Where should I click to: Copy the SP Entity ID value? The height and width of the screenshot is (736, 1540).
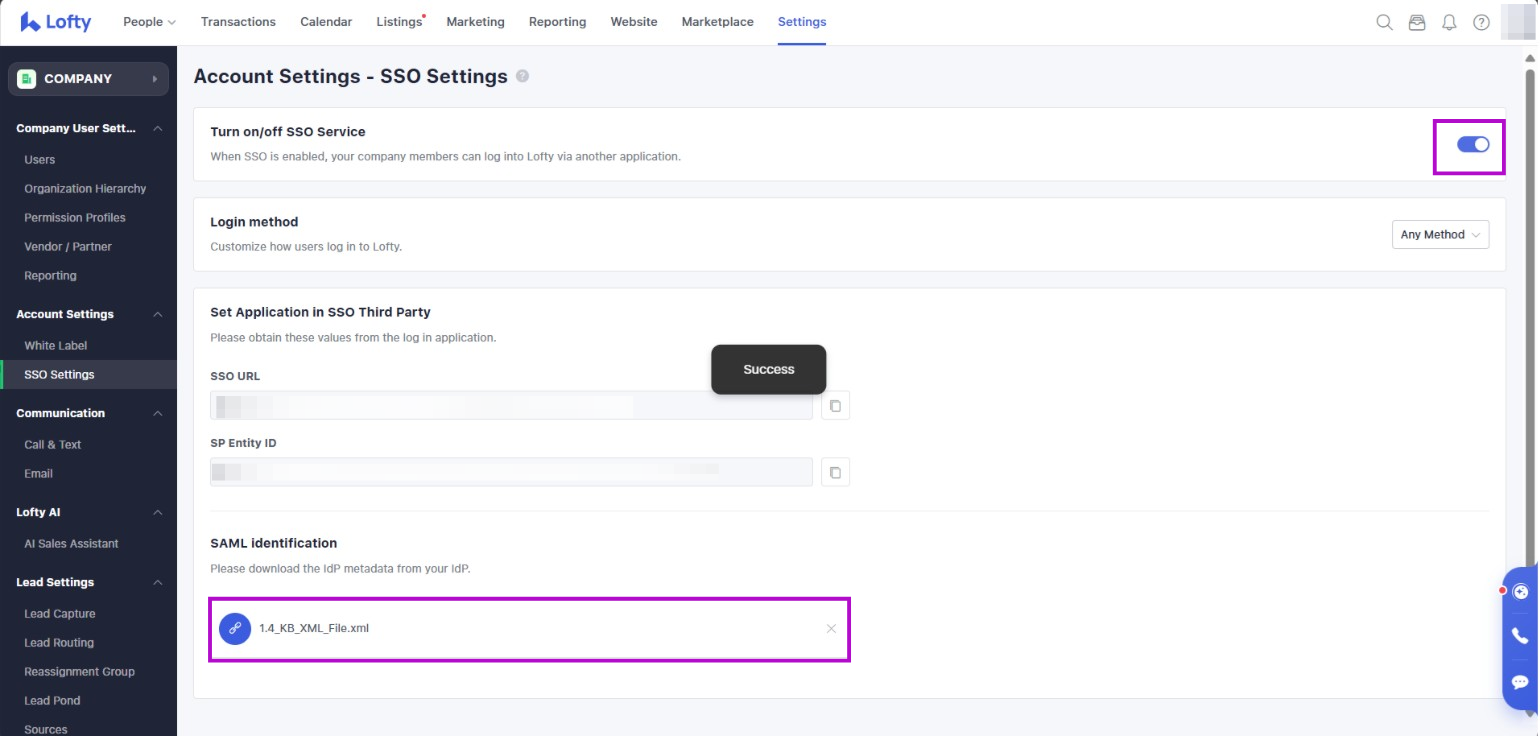tap(835, 472)
